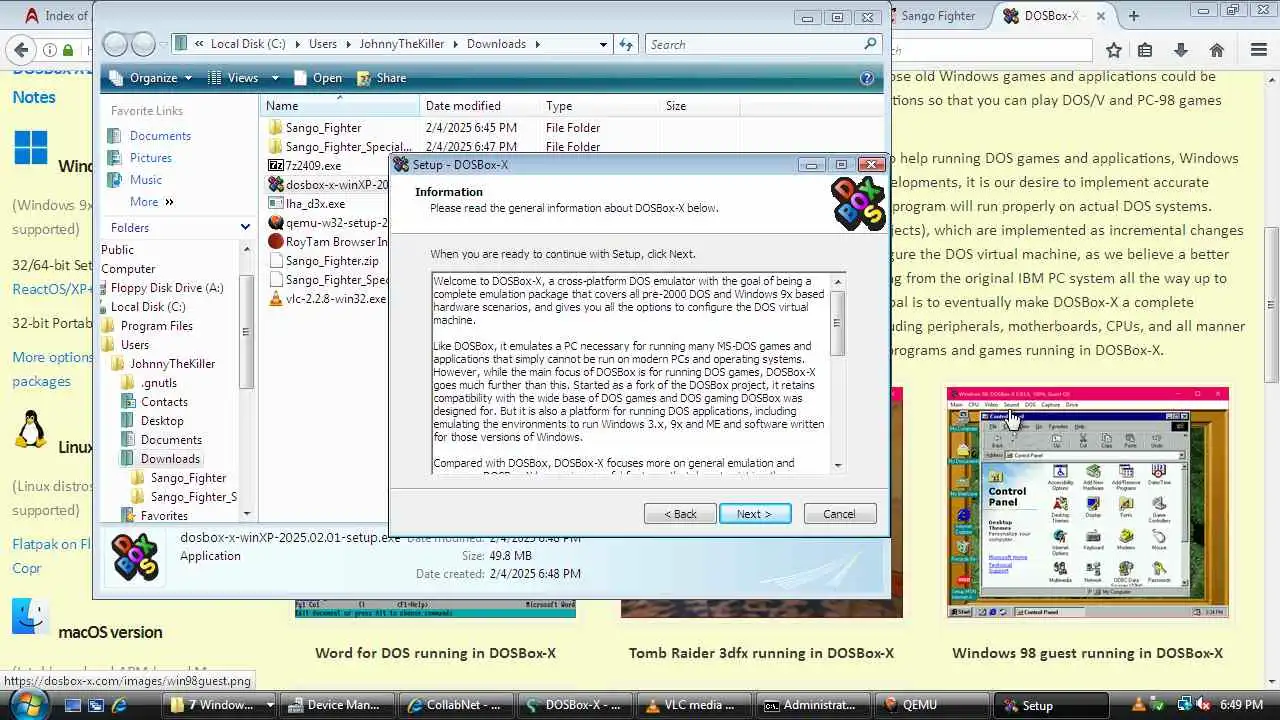Collapse the Folders pane chevron
The width and height of the screenshot is (1280, 720).
point(245,228)
